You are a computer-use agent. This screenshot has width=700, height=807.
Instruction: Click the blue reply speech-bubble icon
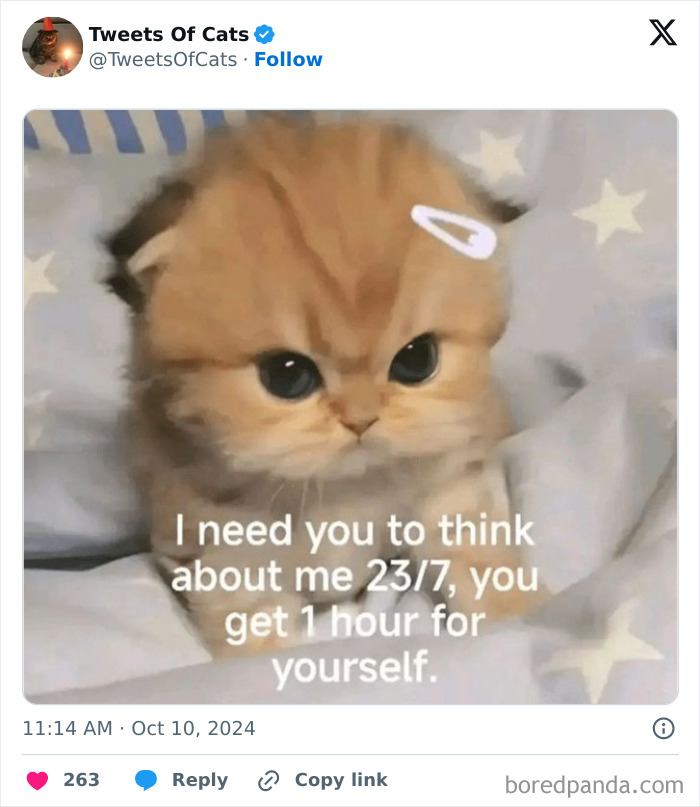point(146,779)
